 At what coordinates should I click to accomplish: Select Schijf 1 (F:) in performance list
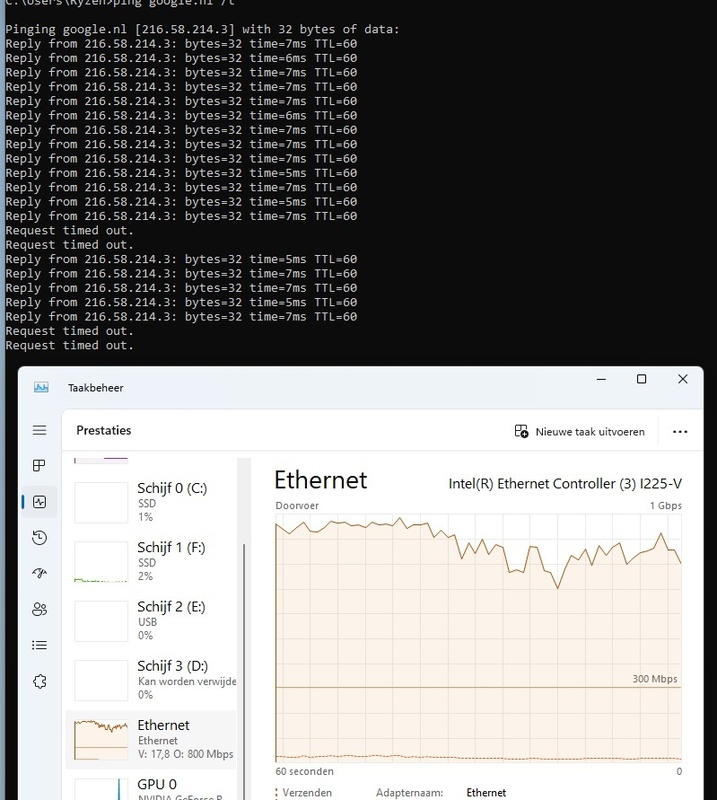(x=152, y=562)
